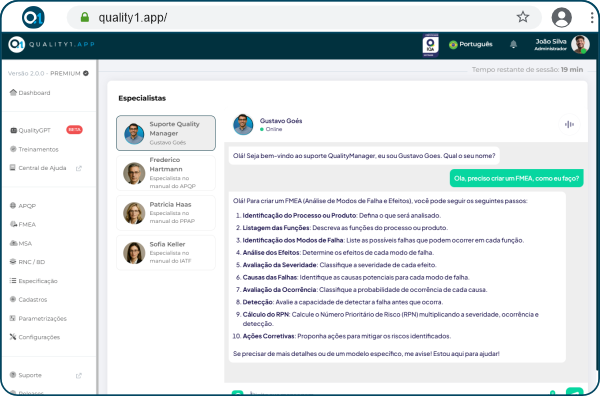Select Frederico Hartmann APQP specialist
600x396 pixels.
coord(166,173)
